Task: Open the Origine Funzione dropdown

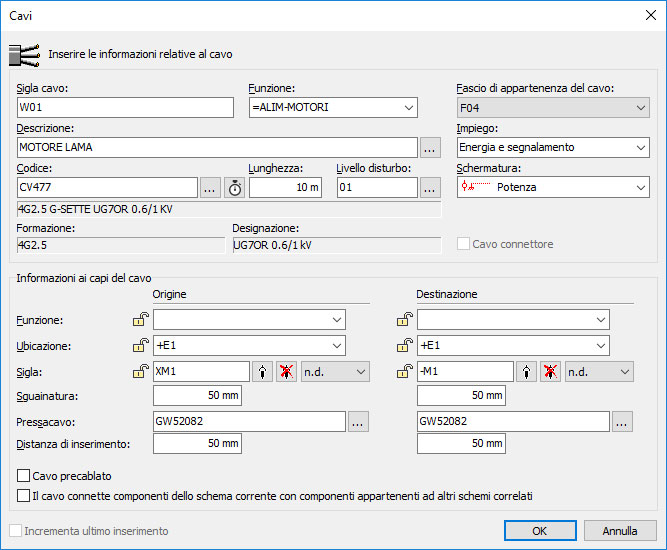Action: click(x=336, y=319)
